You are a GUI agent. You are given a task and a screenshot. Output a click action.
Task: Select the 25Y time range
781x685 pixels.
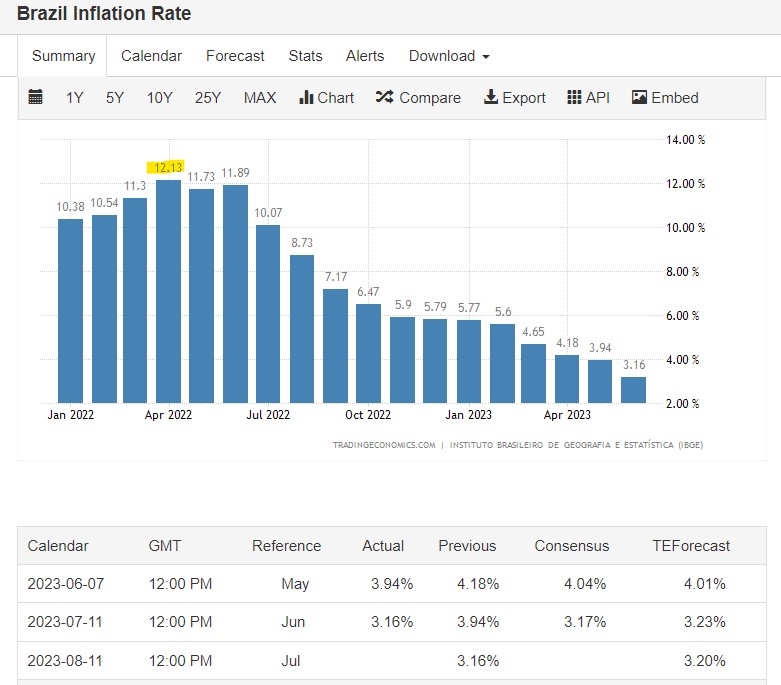coord(208,98)
